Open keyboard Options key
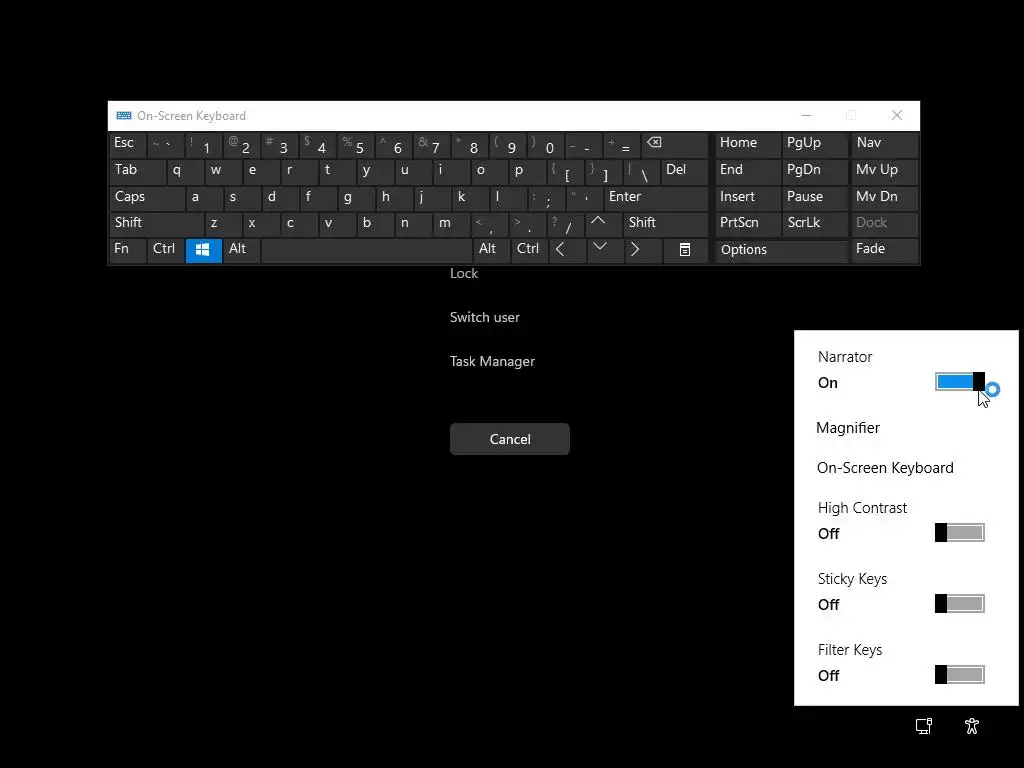Screen dimensions: 1024x768 pos(782,250)
